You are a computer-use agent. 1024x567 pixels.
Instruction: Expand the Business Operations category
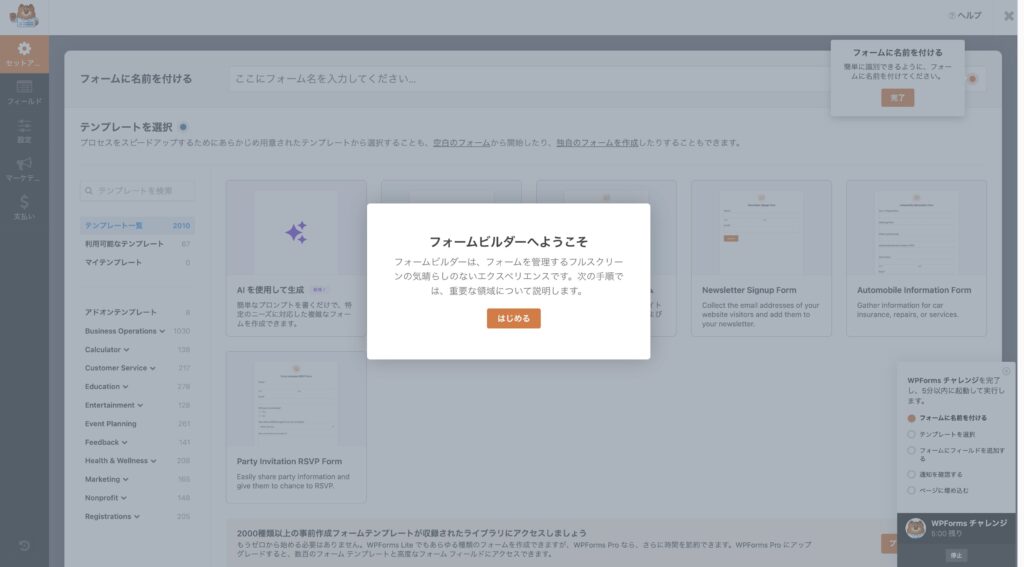(x=125, y=331)
